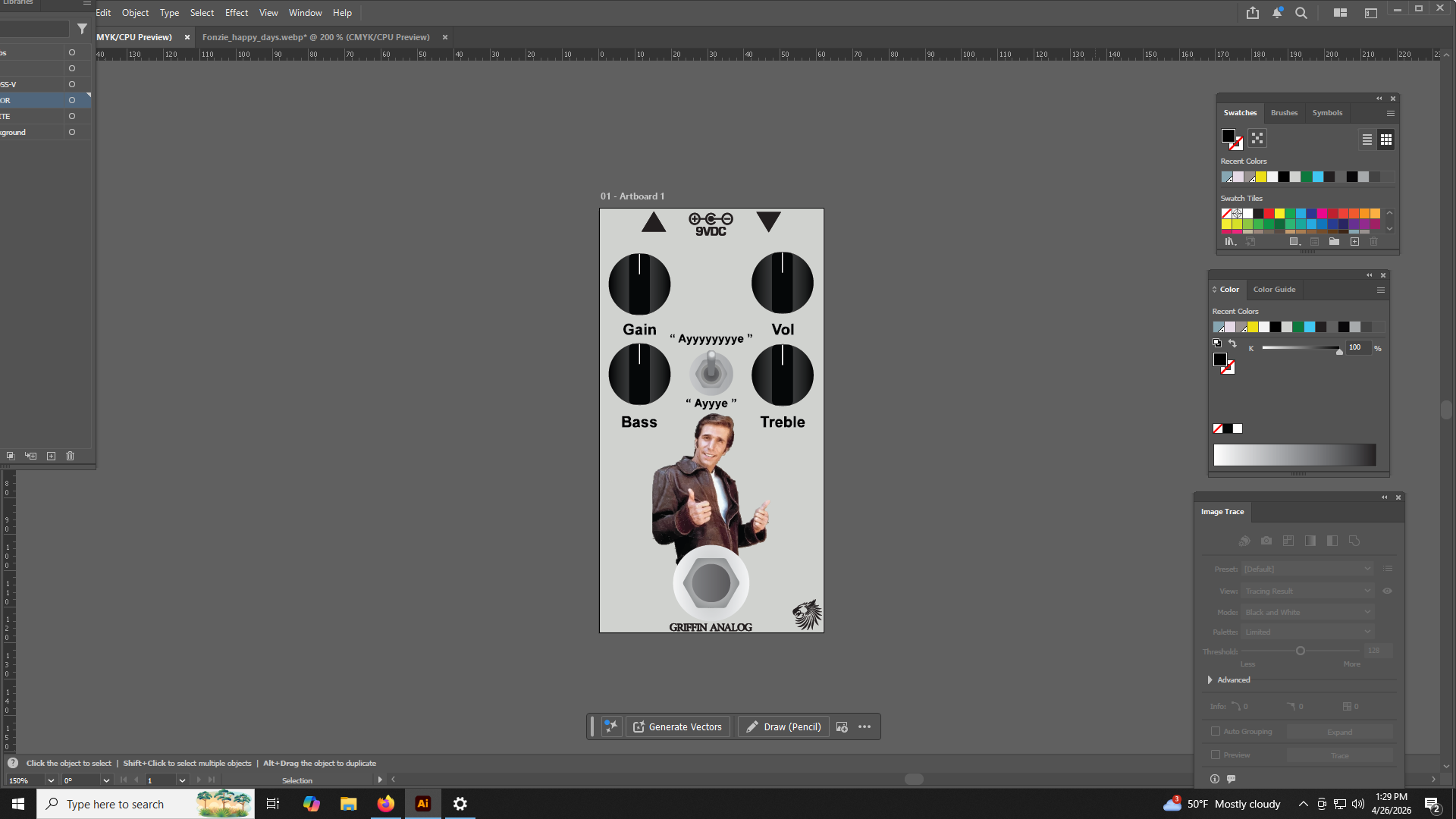1456x819 pixels.
Task: Click the target circle of the OR layer
Action: 72,100
